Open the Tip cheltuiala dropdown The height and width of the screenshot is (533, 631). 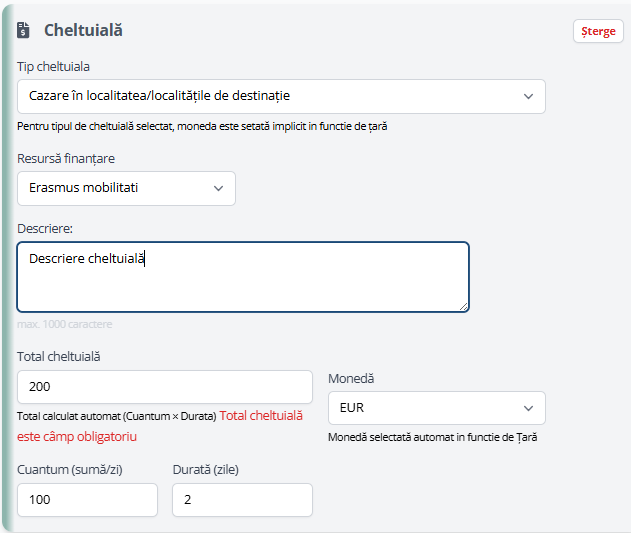coord(281,96)
